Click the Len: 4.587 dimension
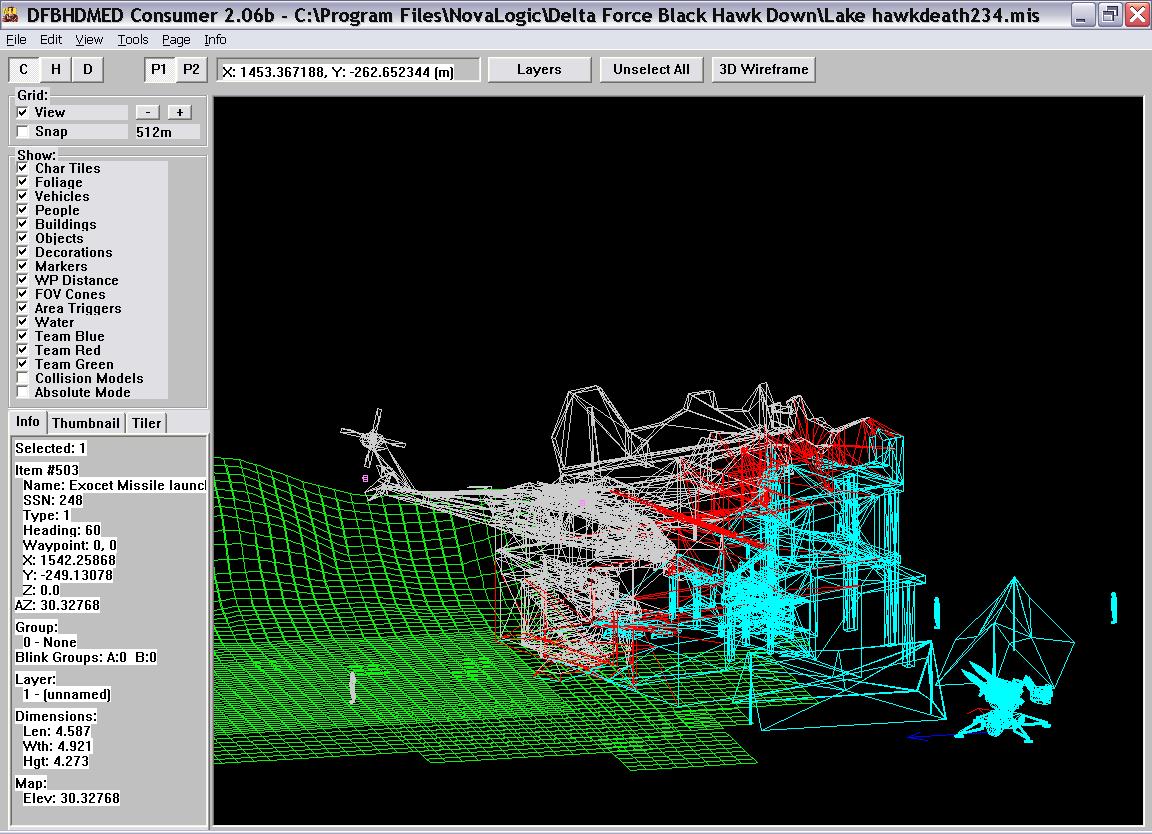Image resolution: width=1152 pixels, height=834 pixels. (x=57, y=731)
